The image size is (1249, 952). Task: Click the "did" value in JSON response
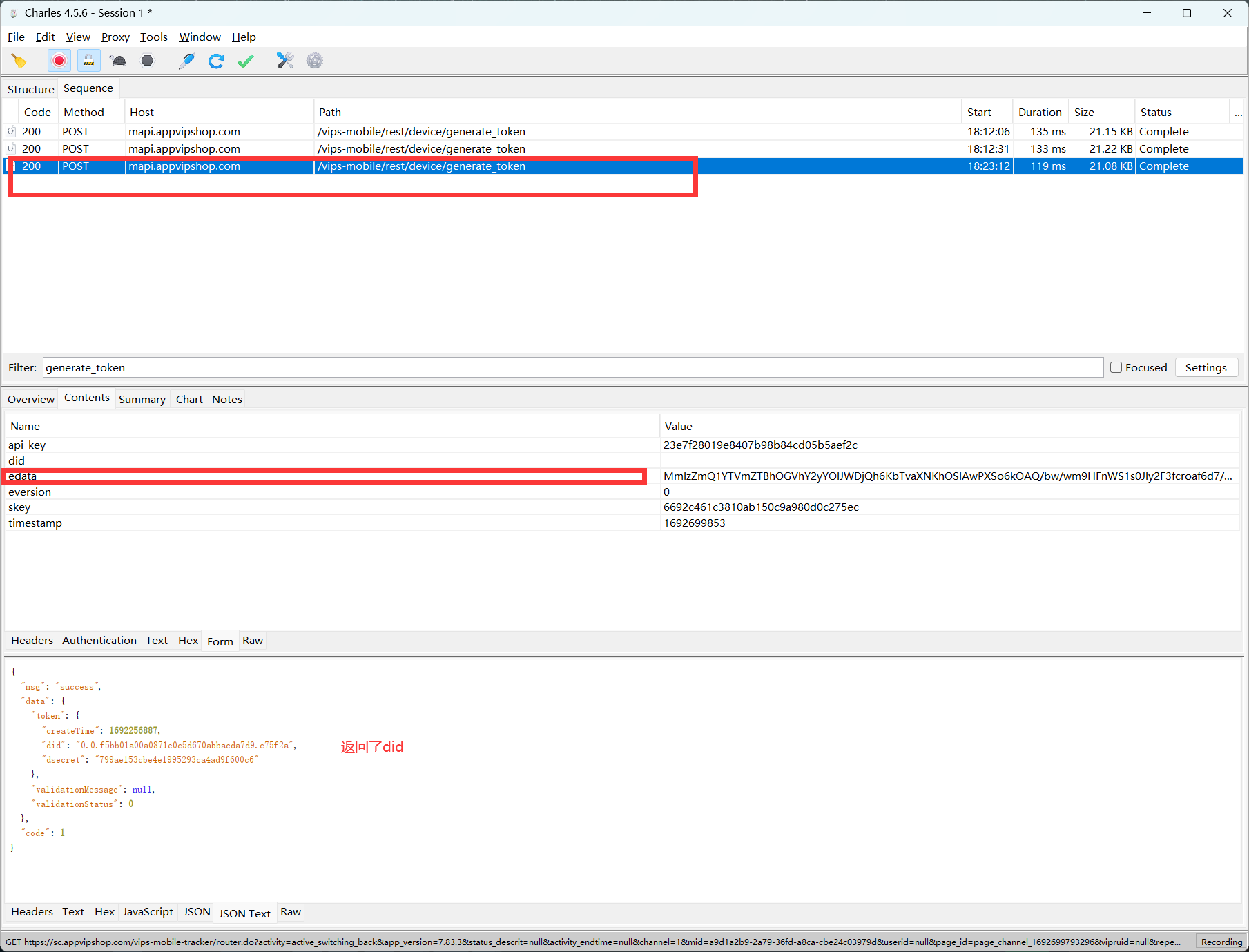(185, 746)
